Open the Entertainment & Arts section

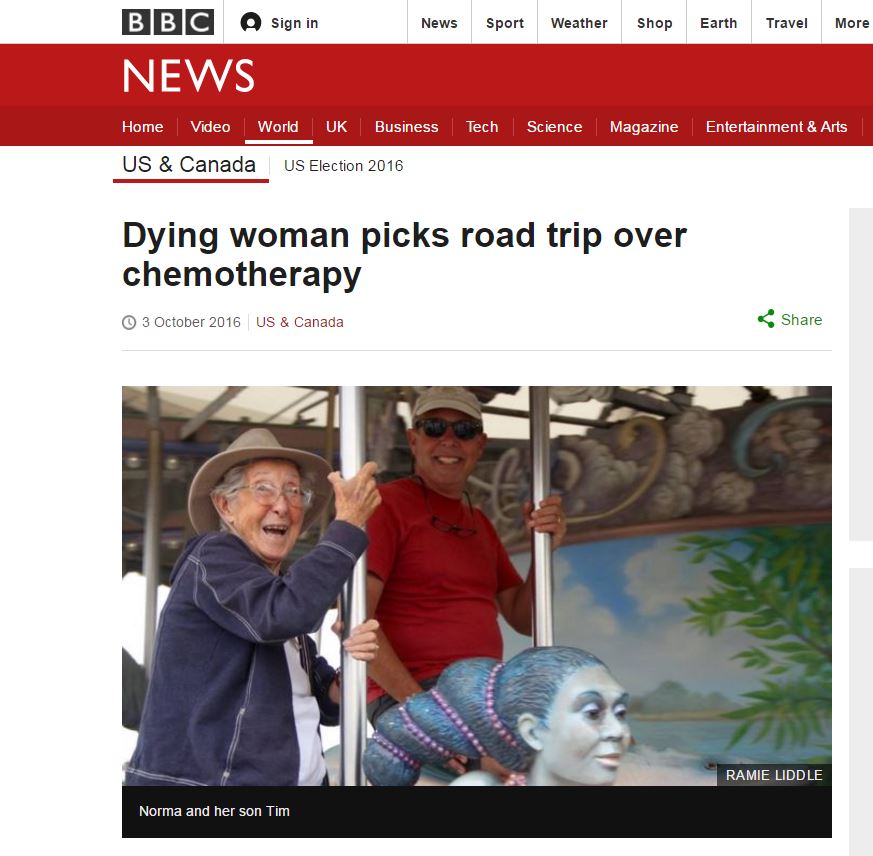[776, 127]
